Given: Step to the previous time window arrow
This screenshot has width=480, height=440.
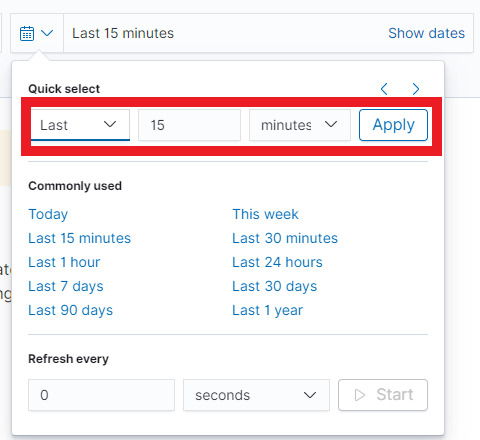Looking at the screenshot, I should (x=384, y=89).
